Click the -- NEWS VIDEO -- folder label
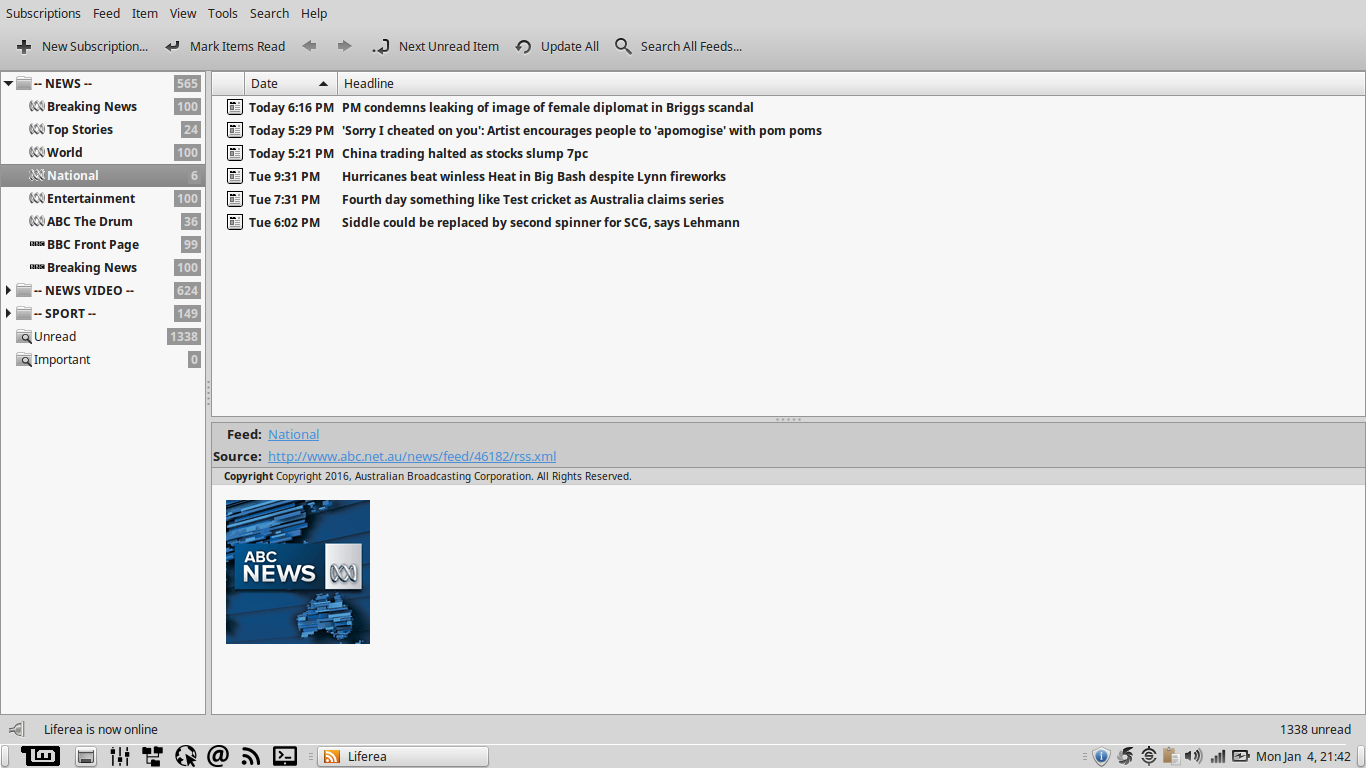 point(83,290)
